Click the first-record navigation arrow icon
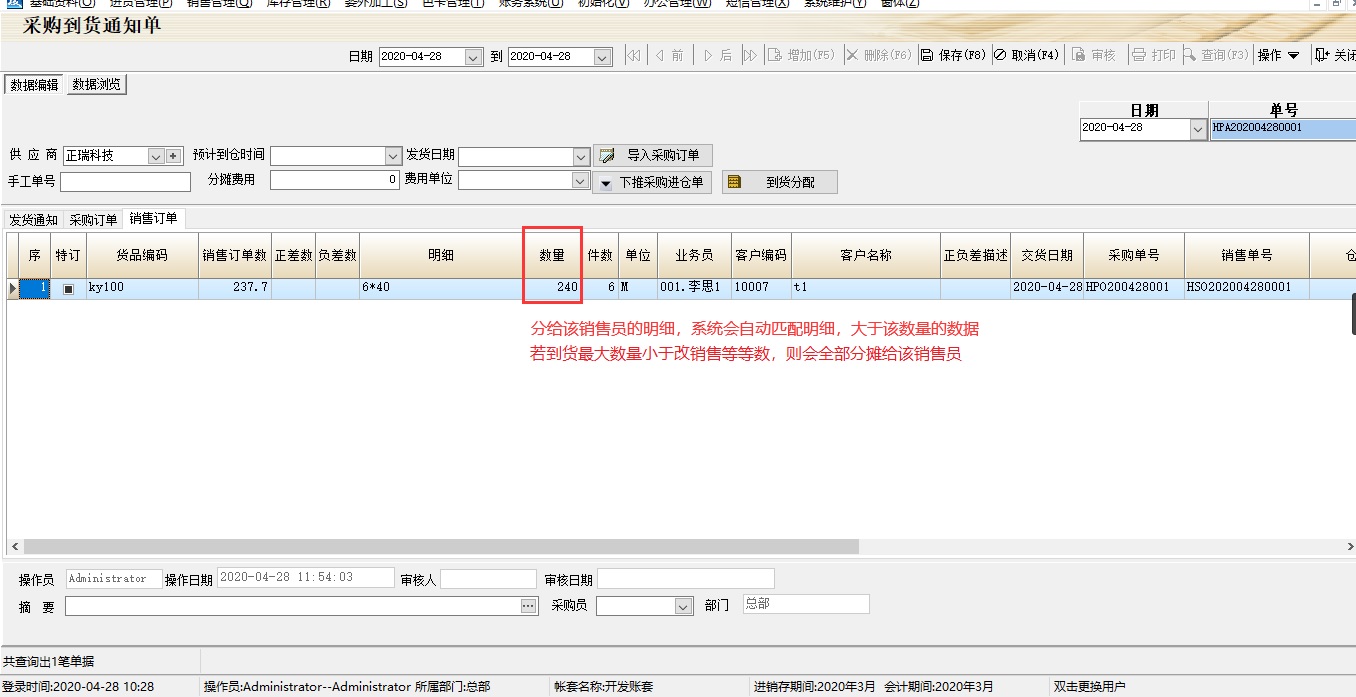The width and height of the screenshot is (1356, 697). point(633,55)
